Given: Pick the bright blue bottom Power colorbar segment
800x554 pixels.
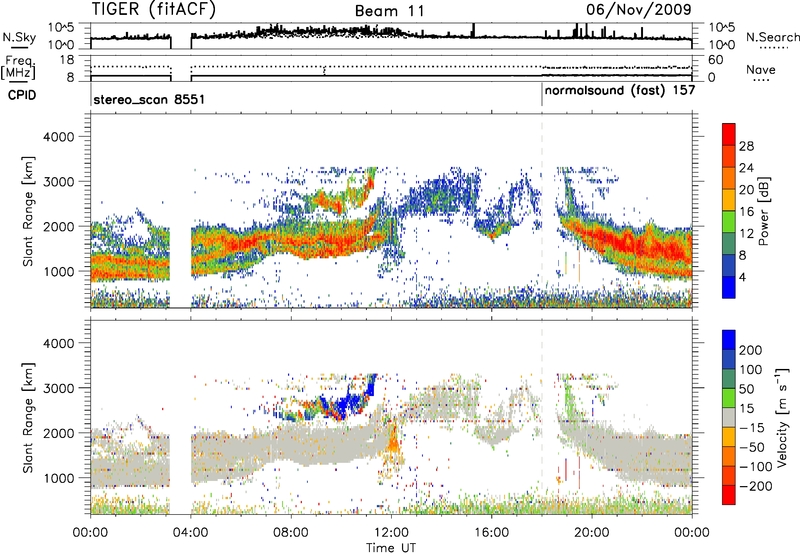Looking at the screenshot, I should (729, 287).
